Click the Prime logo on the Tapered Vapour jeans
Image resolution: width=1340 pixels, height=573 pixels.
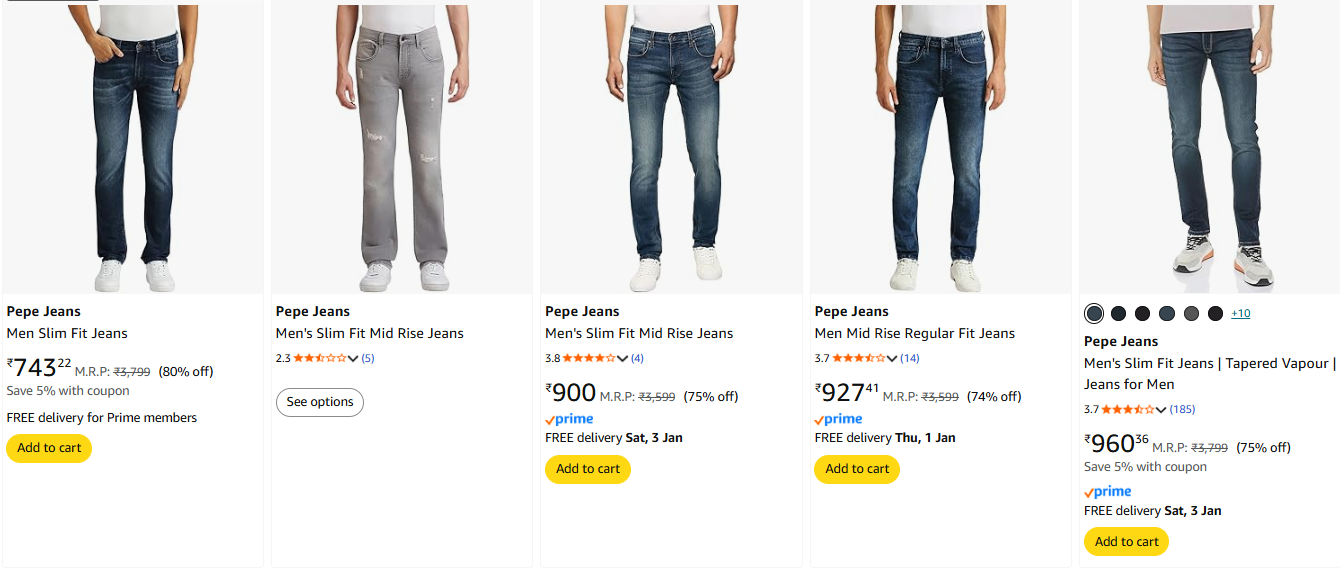(1108, 491)
